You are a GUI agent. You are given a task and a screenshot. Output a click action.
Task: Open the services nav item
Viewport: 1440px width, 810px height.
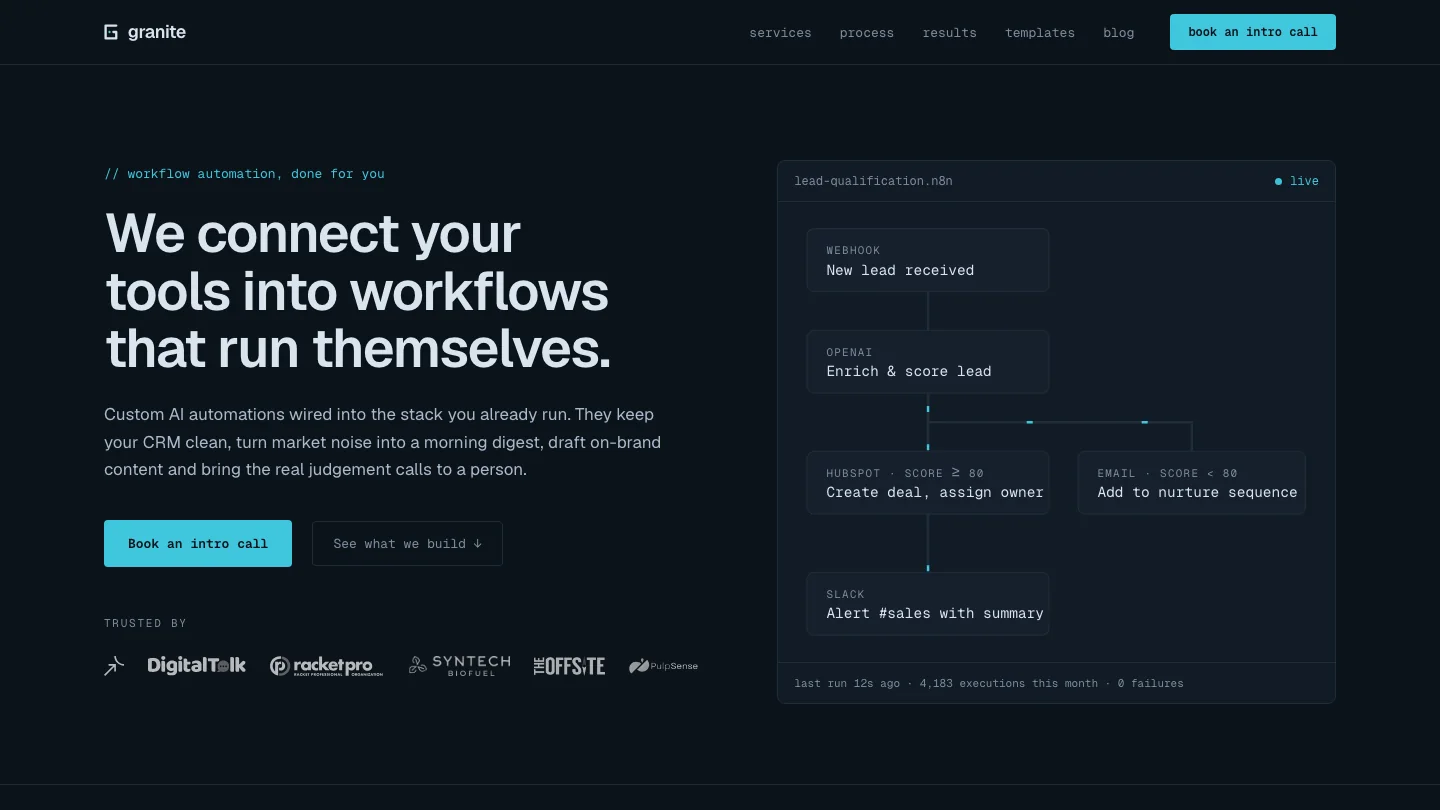[780, 33]
